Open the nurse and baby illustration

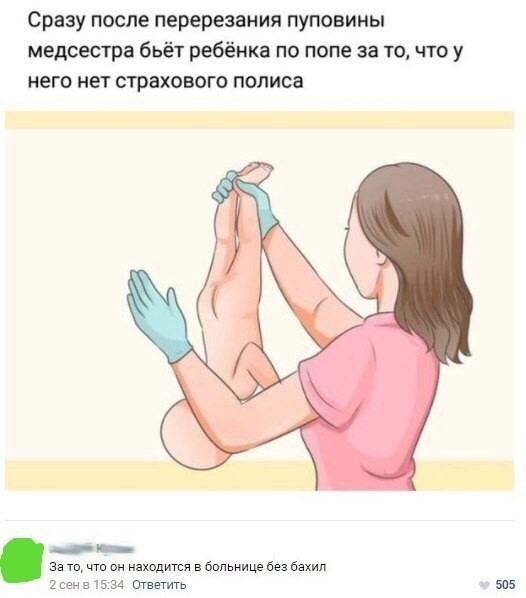coord(259,301)
